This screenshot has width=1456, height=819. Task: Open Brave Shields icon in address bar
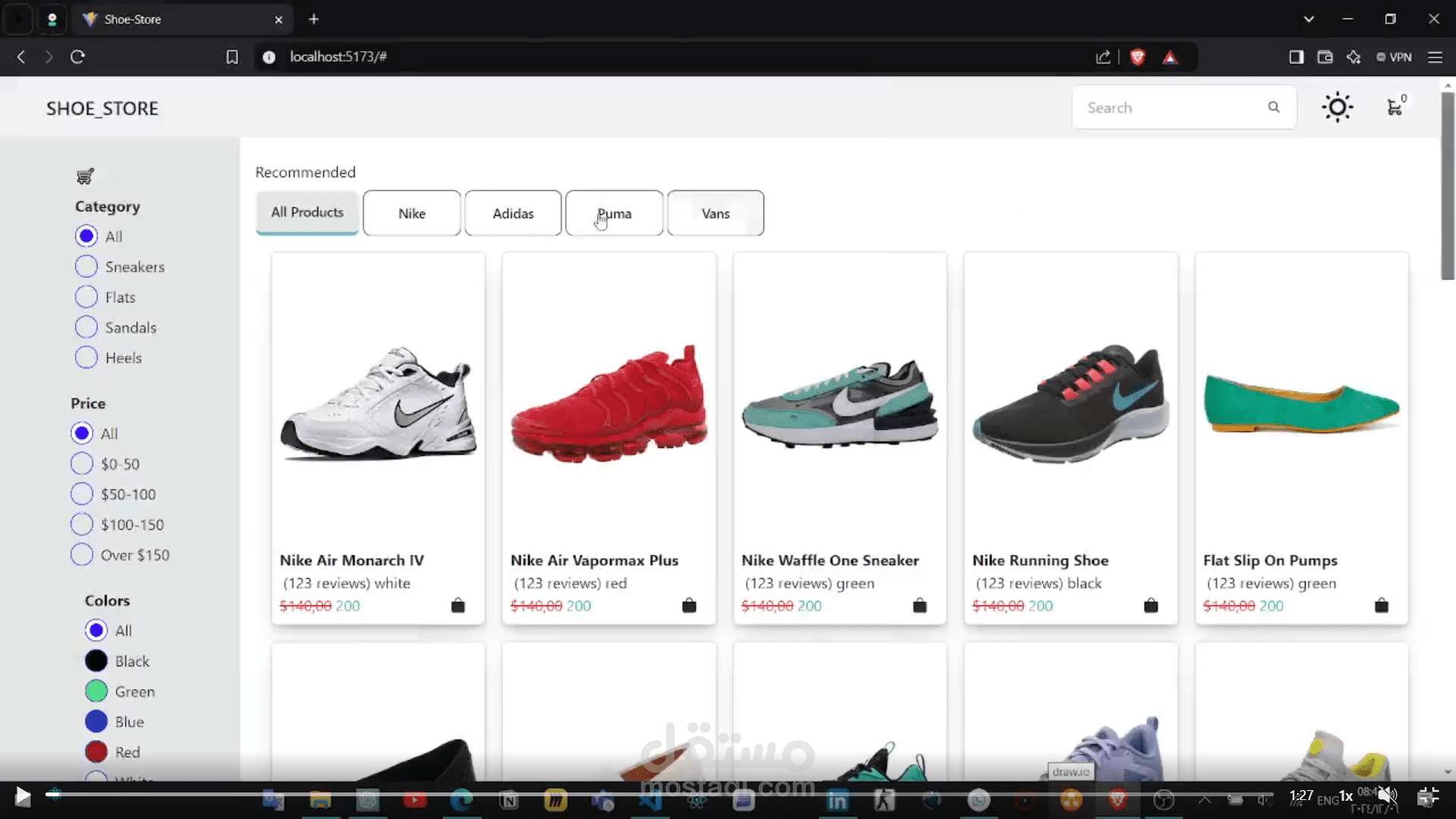pyautogui.click(x=1137, y=57)
